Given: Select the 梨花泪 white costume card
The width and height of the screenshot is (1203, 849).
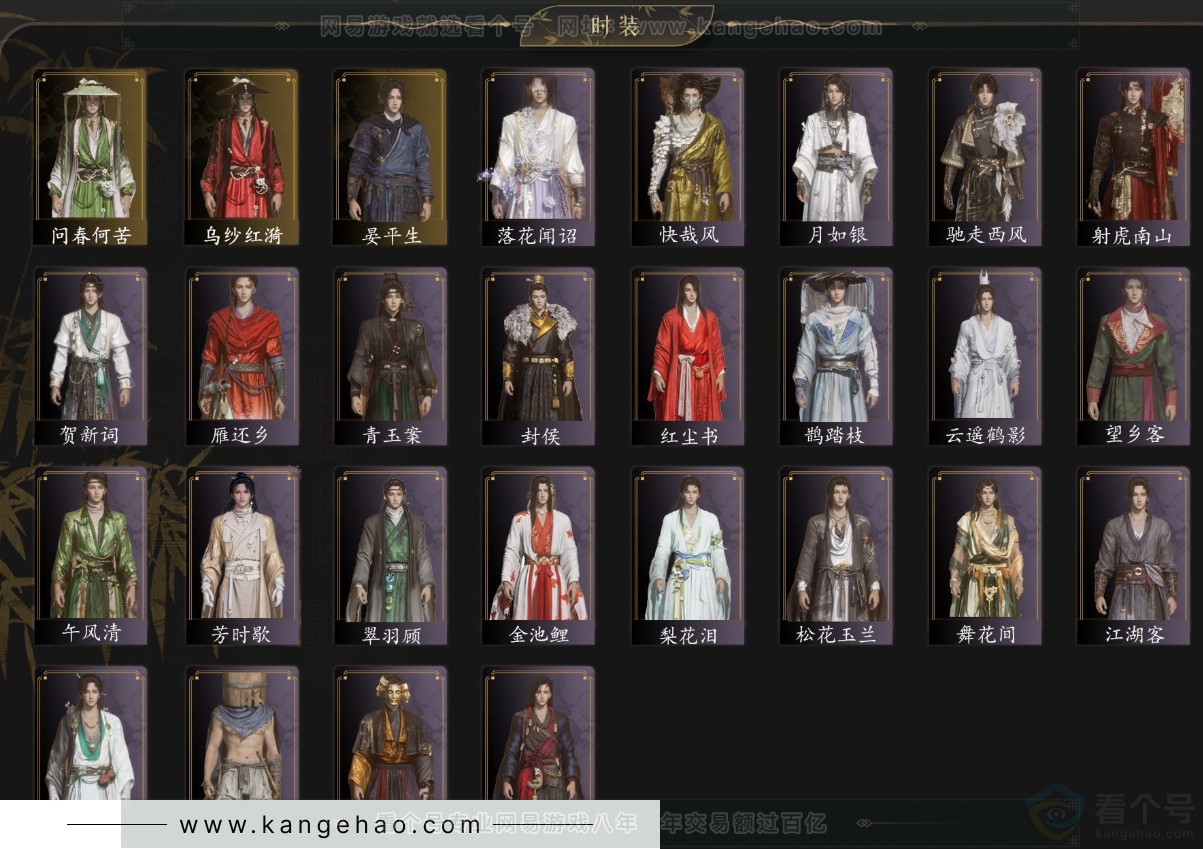Looking at the screenshot, I should [688, 554].
